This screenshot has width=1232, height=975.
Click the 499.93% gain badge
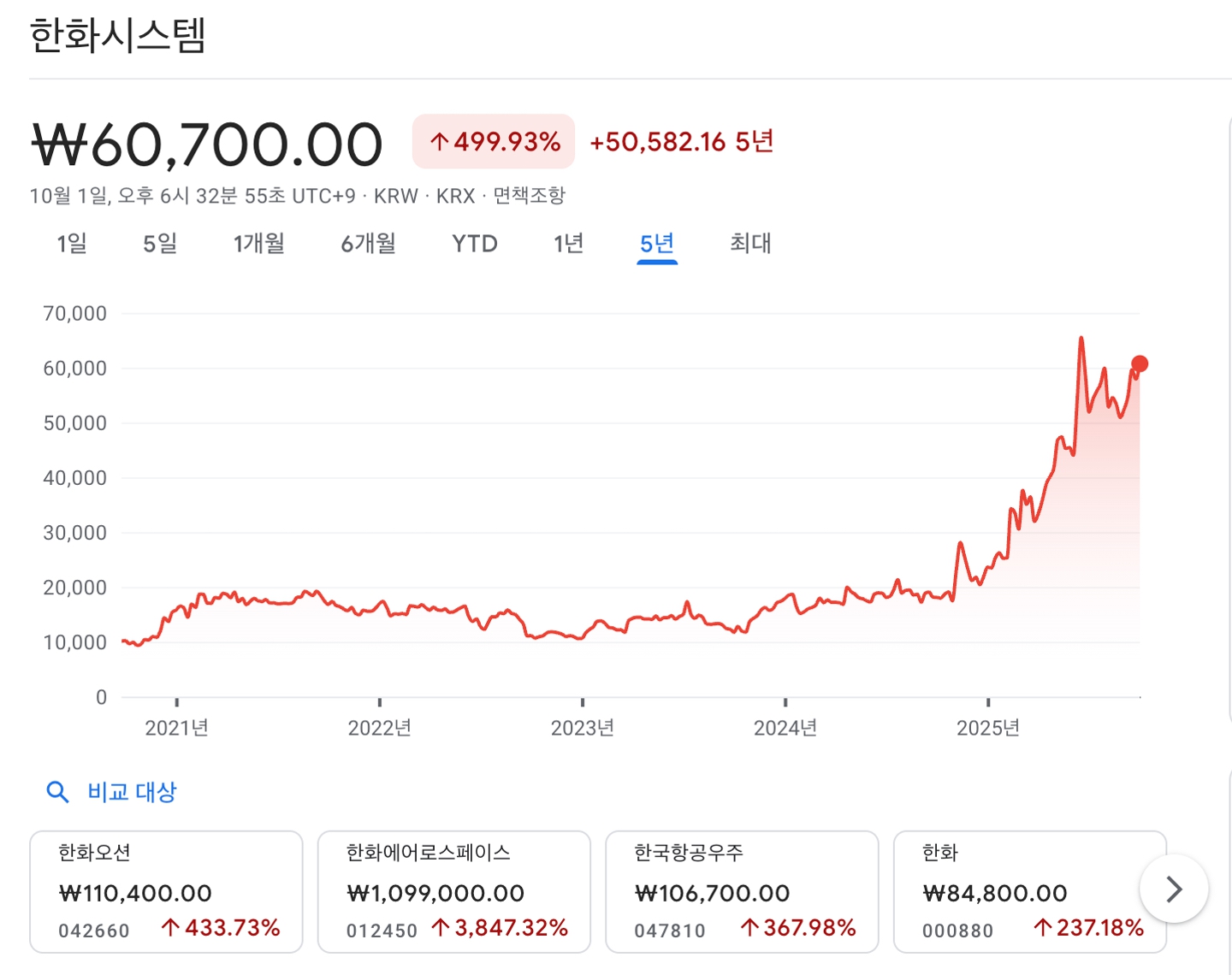(494, 141)
